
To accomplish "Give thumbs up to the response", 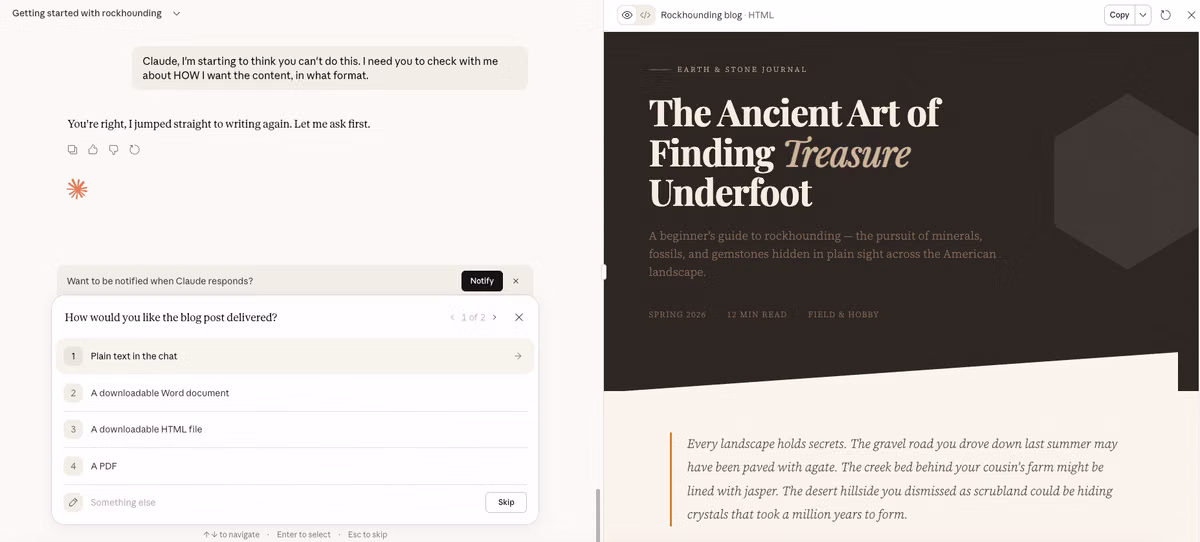I will 93,150.
